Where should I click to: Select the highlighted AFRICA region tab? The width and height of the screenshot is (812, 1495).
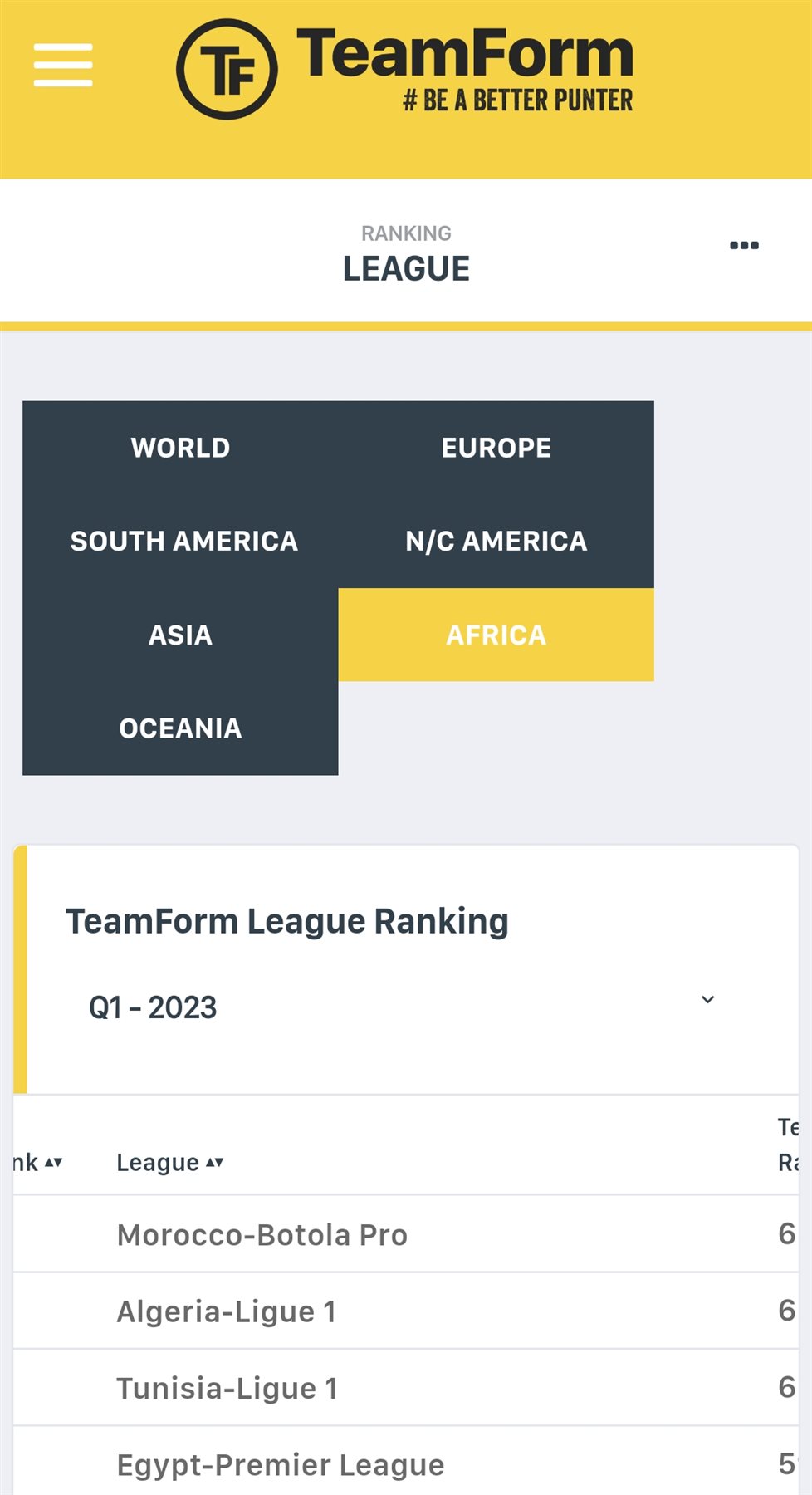tap(496, 635)
